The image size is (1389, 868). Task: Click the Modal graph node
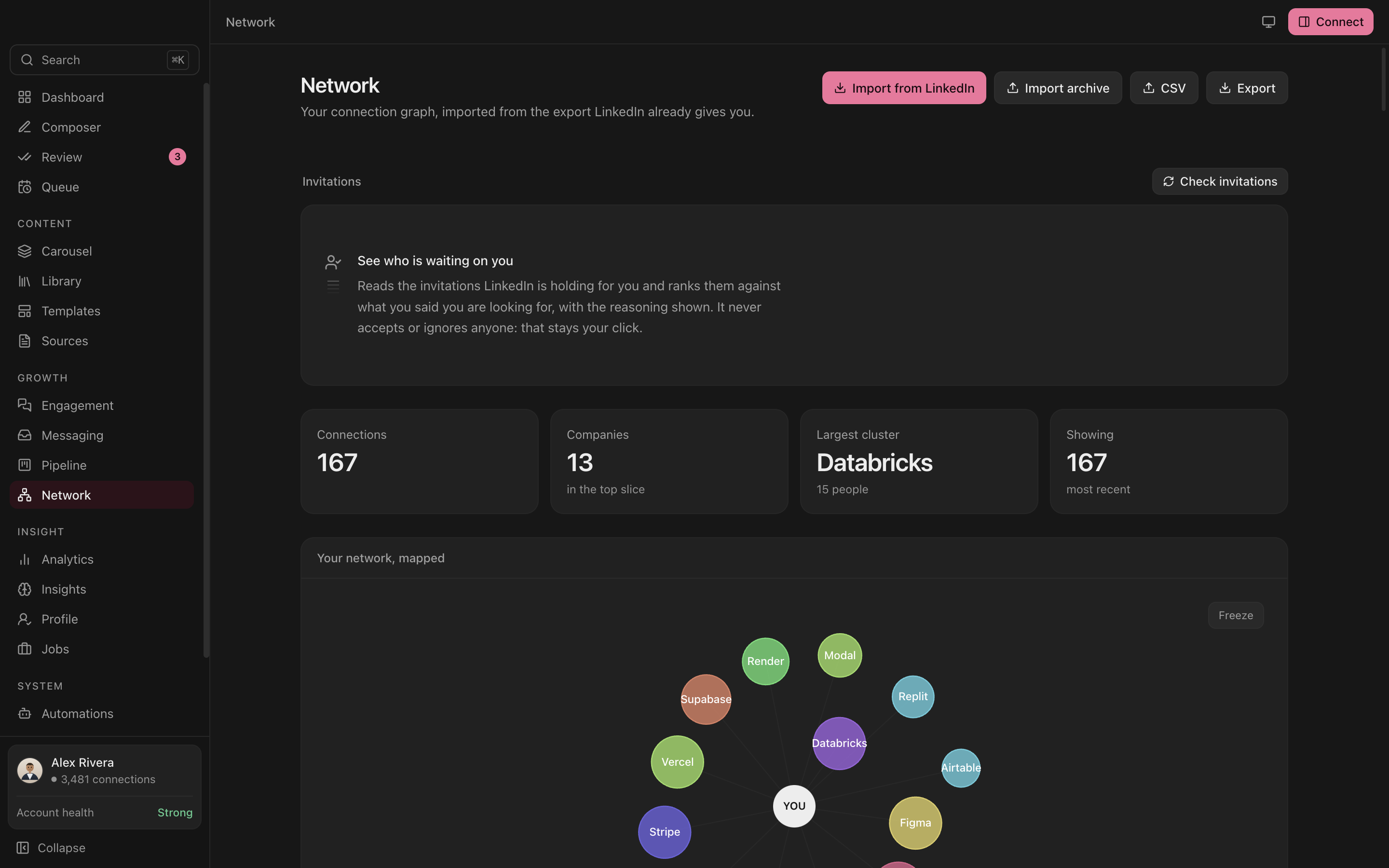(x=840, y=656)
